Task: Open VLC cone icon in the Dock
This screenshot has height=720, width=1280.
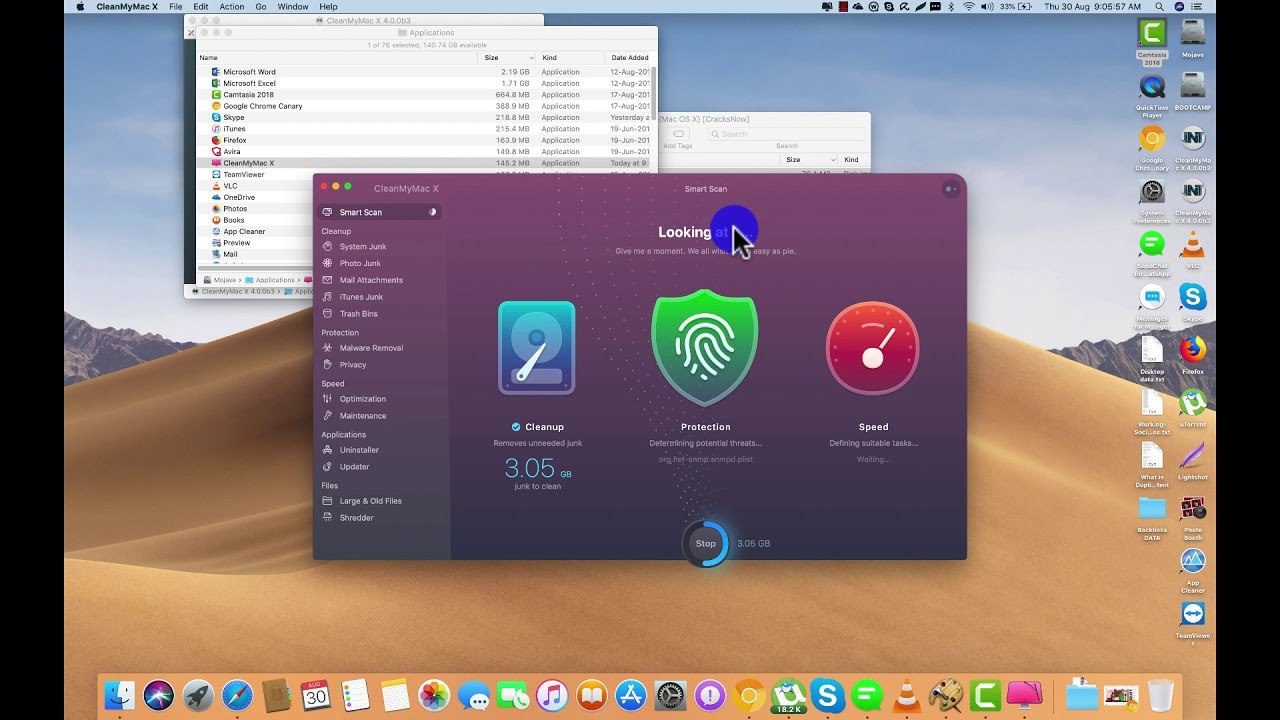Action: (907, 695)
